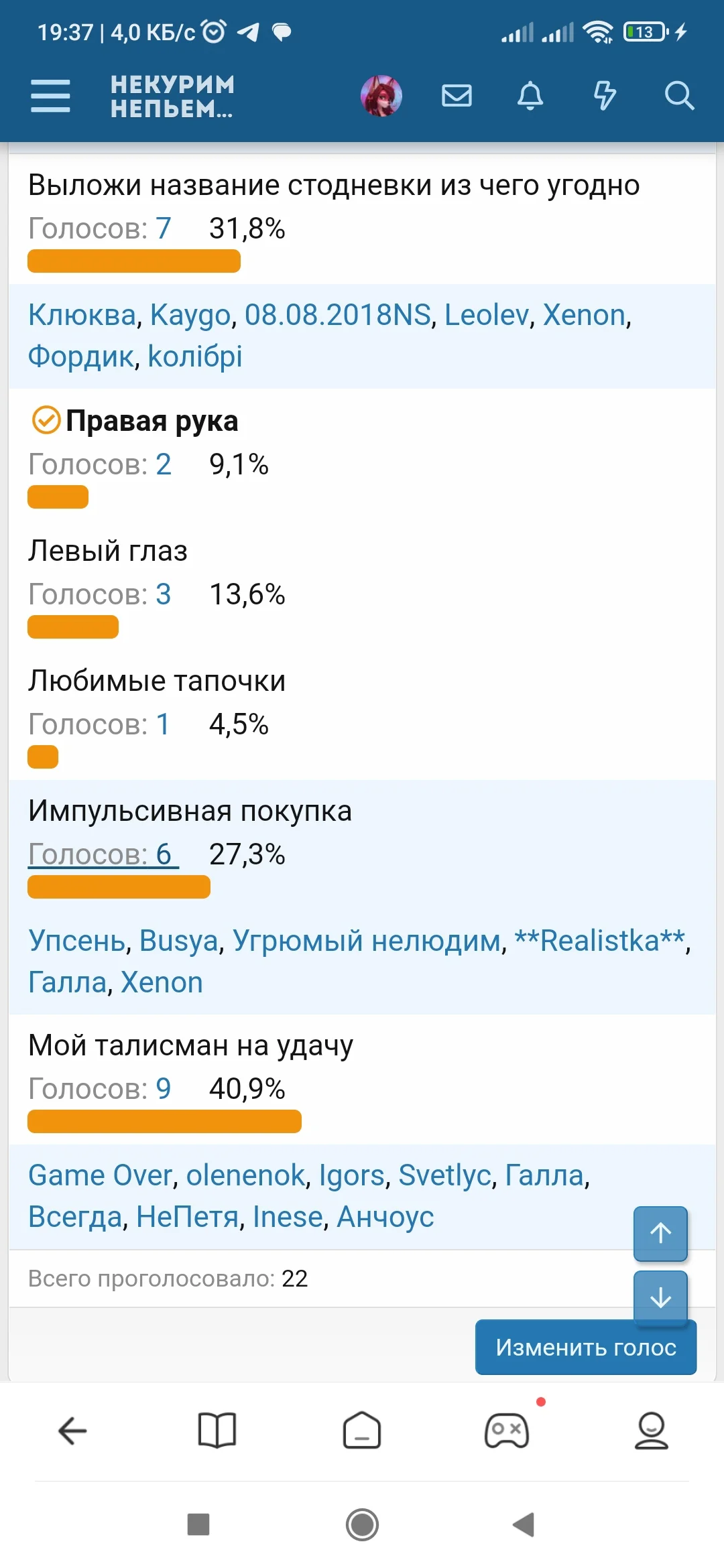Screen dimensions: 724x1568
Task: Tap the game controller icon in bottom bar
Action: pos(507,1431)
